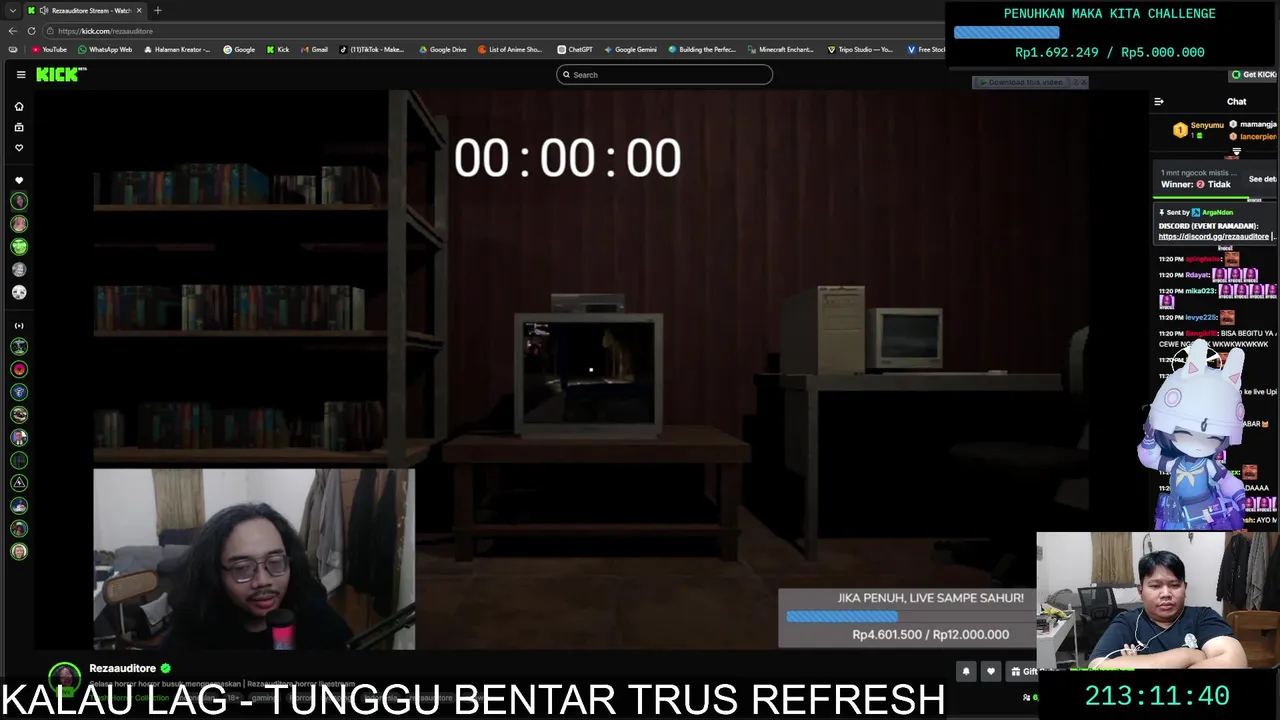Click ArgaNden username in pinned message
This screenshot has height=720, width=1280.
point(1218,213)
